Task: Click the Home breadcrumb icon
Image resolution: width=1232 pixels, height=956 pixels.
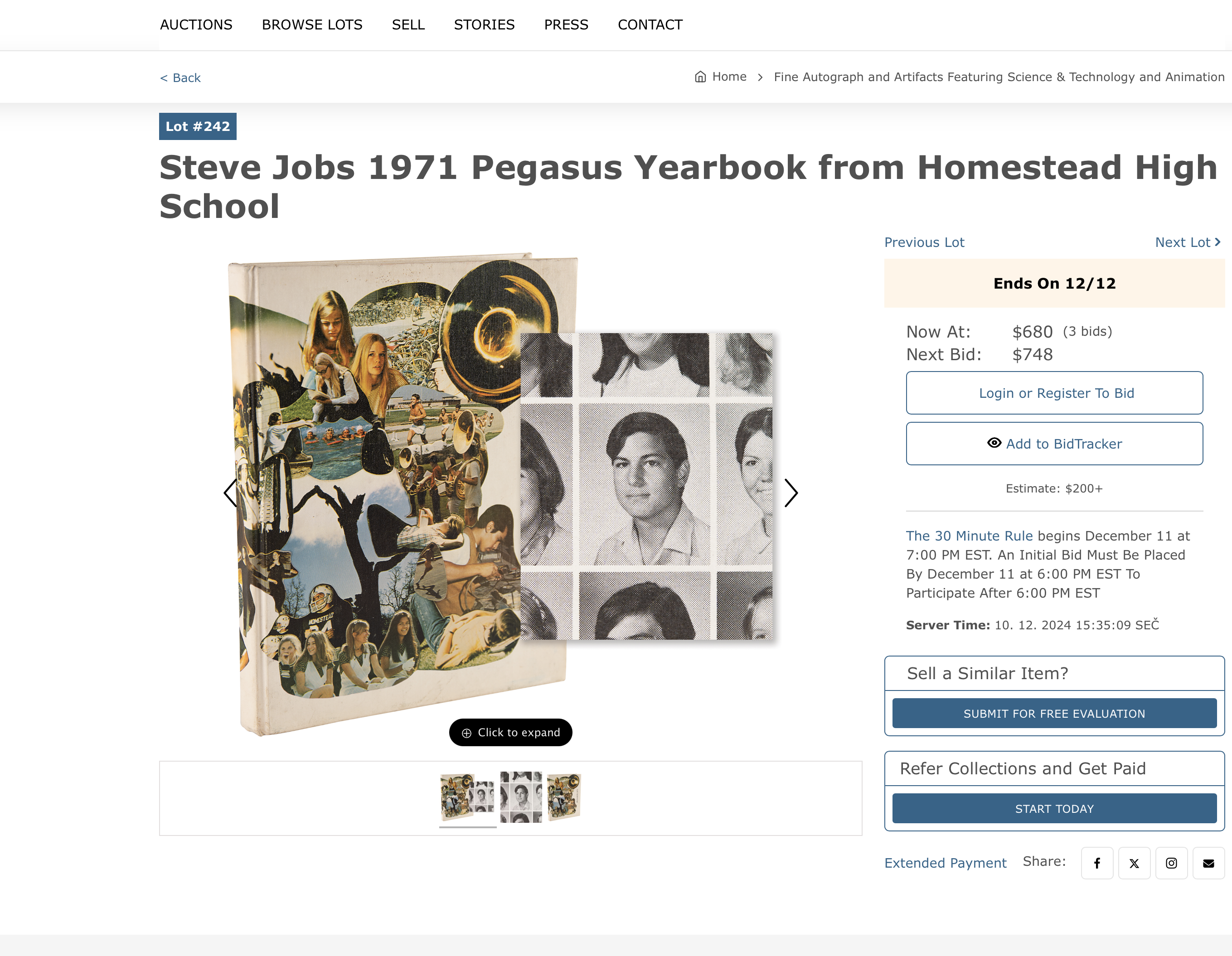Action: coord(700,77)
